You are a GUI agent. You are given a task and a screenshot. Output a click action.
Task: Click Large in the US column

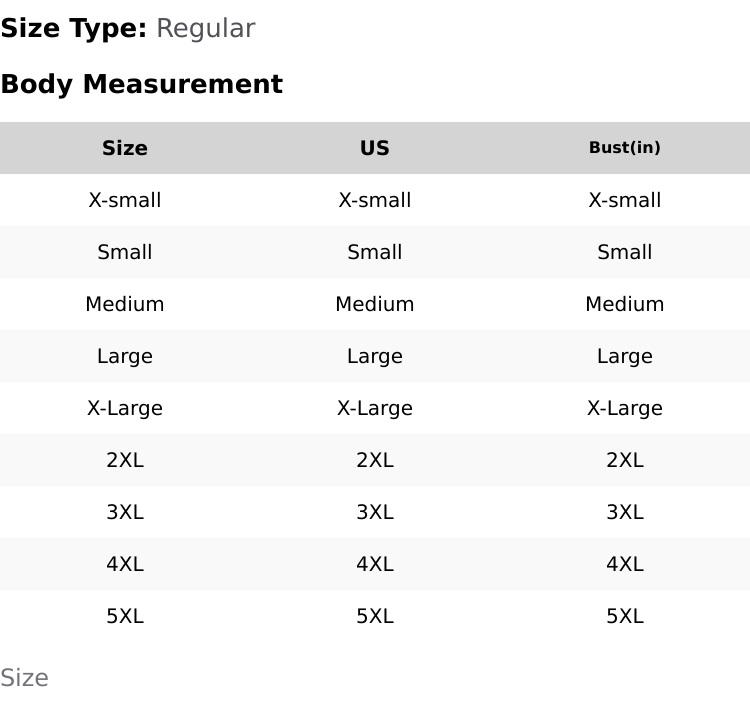tap(375, 356)
